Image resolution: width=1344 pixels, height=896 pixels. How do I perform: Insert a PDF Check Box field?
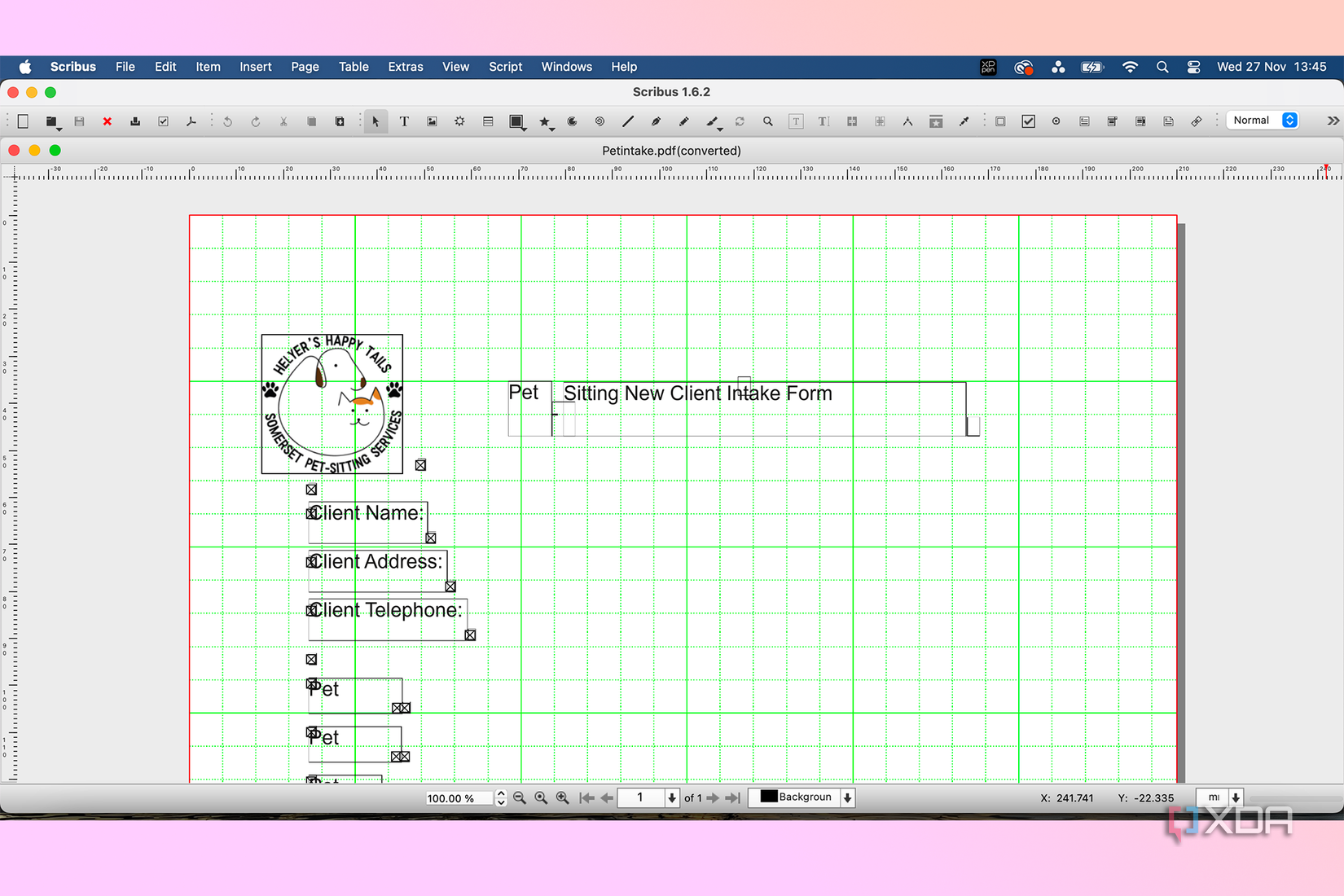tap(1028, 121)
